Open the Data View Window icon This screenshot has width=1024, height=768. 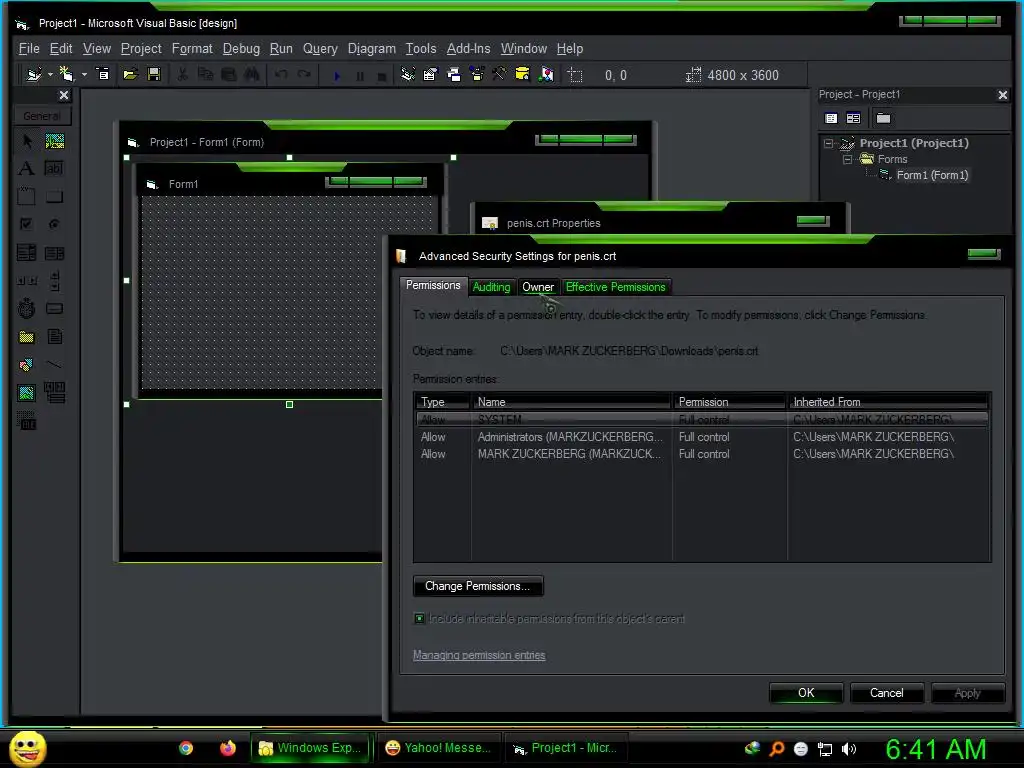522,74
